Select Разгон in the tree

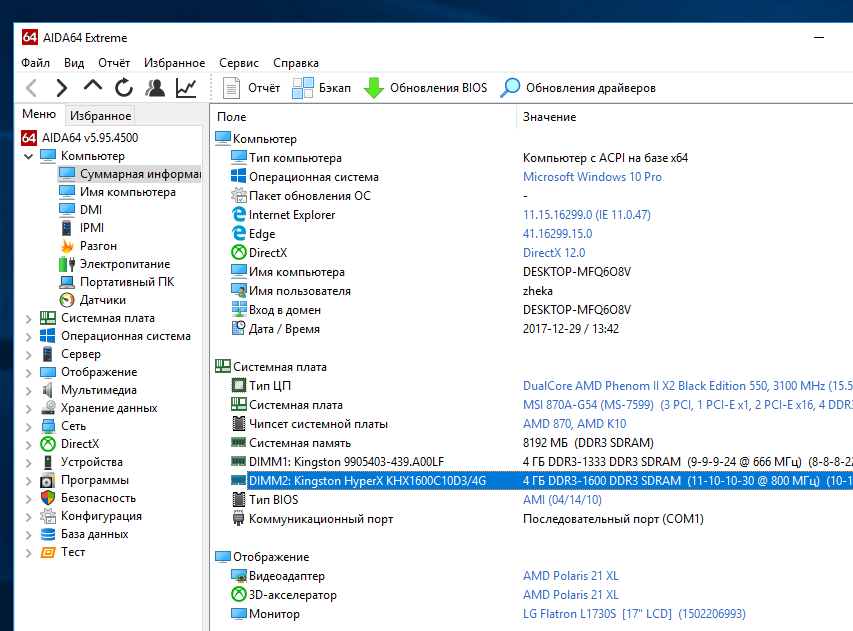click(98, 246)
